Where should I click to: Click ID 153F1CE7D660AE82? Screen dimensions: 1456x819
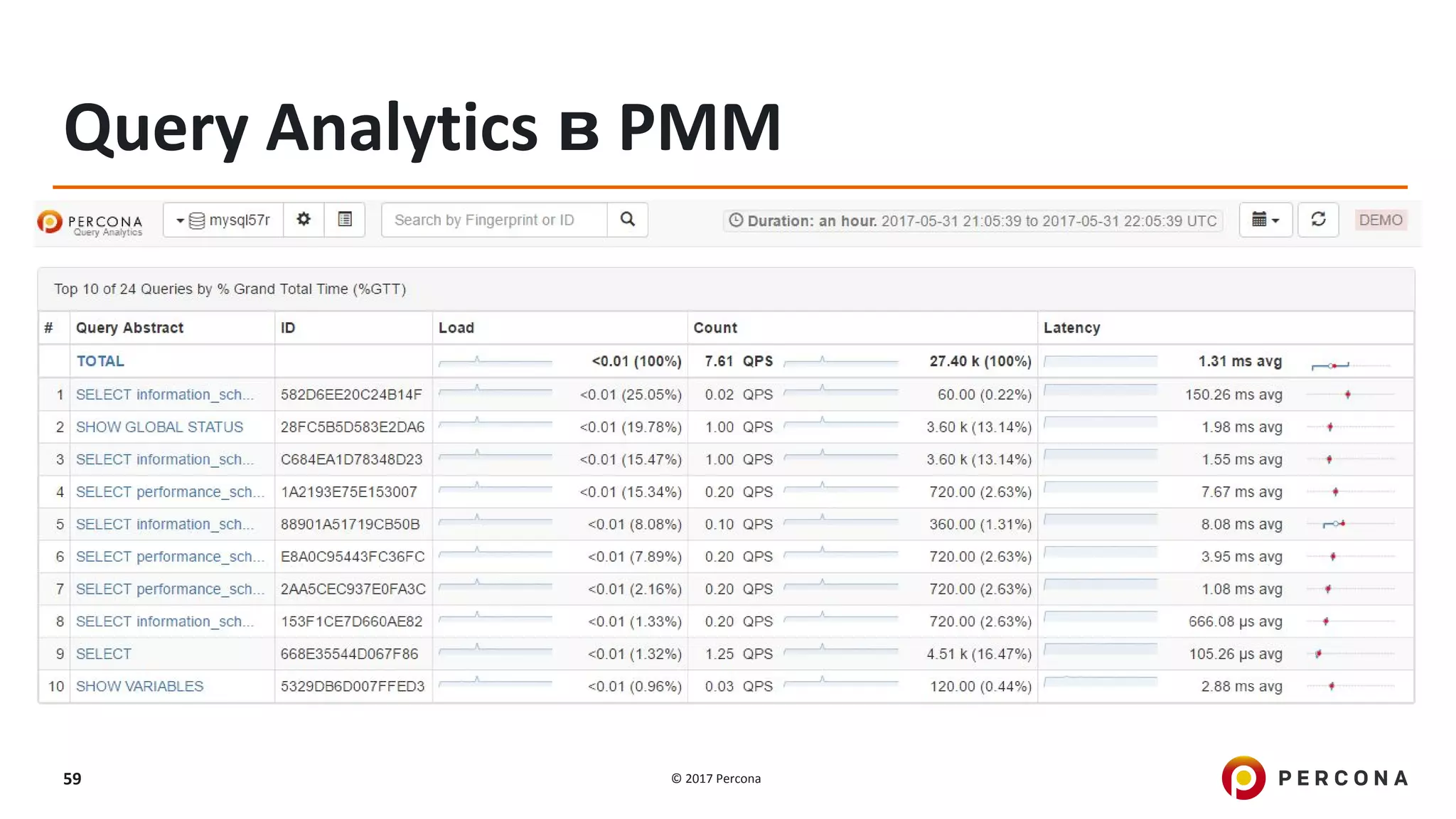[x=351, y=621]
